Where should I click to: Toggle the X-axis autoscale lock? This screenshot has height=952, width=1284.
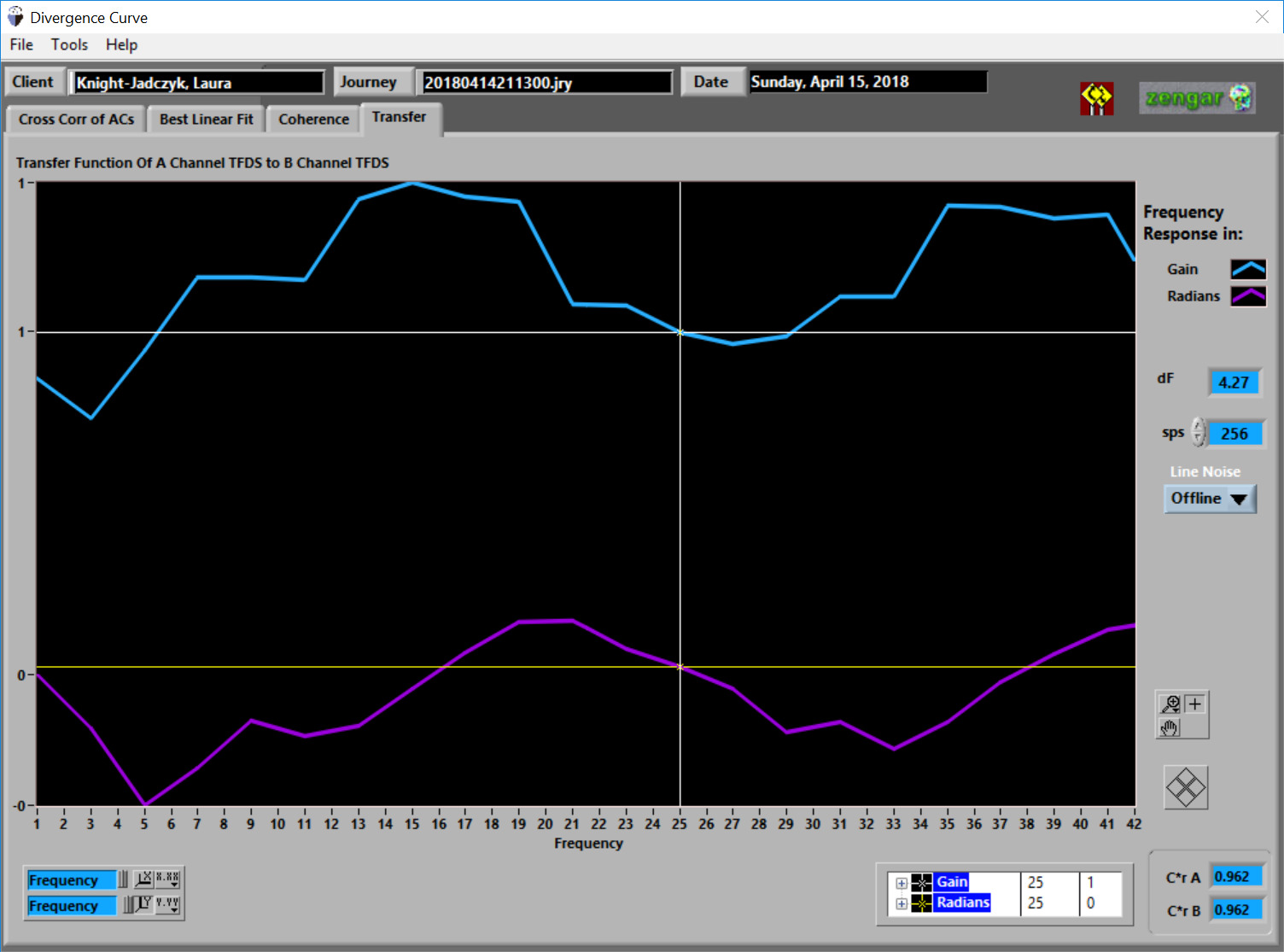pos(124,879)
